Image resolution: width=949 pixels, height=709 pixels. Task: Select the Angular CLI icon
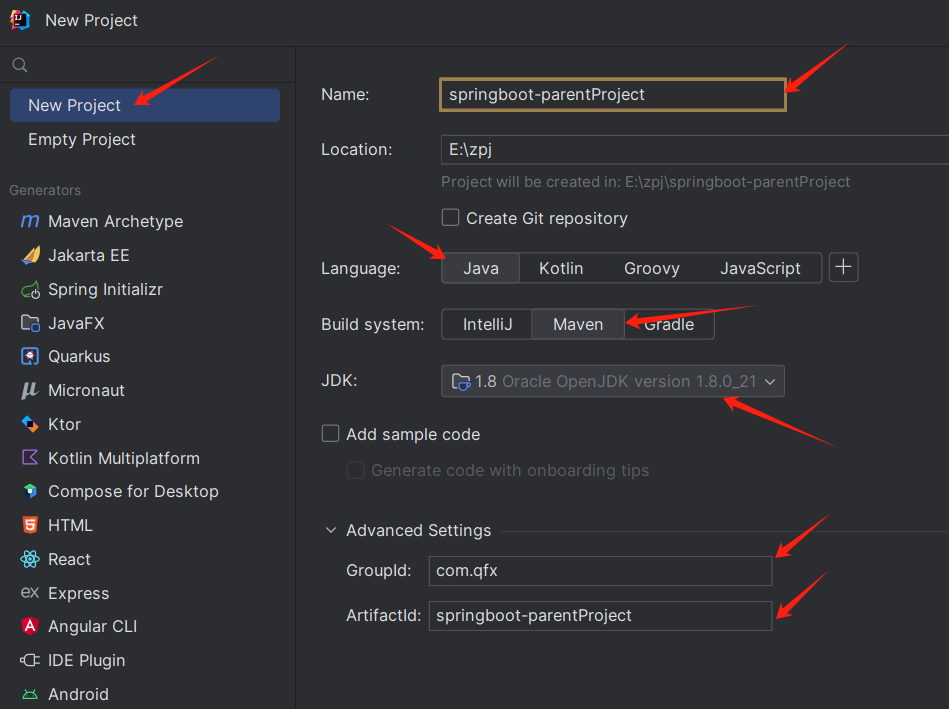tap(30, 626)
